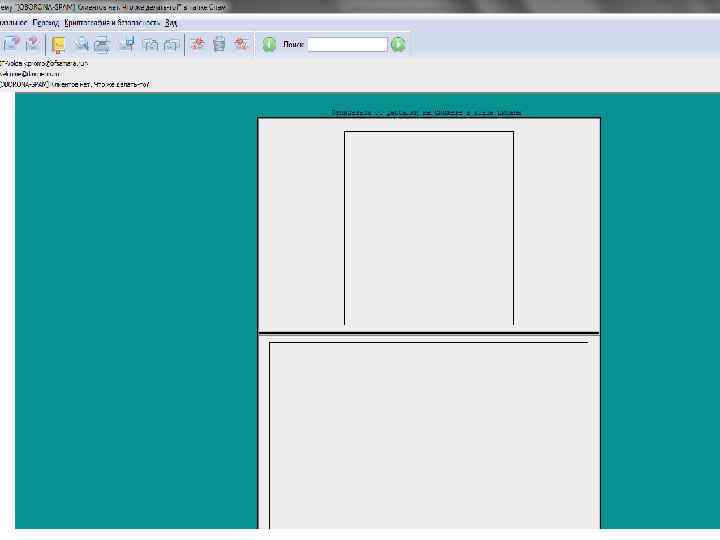The image size is (720, 540).
Task: Open the Вид menu
Action: (x=171, y=22)
